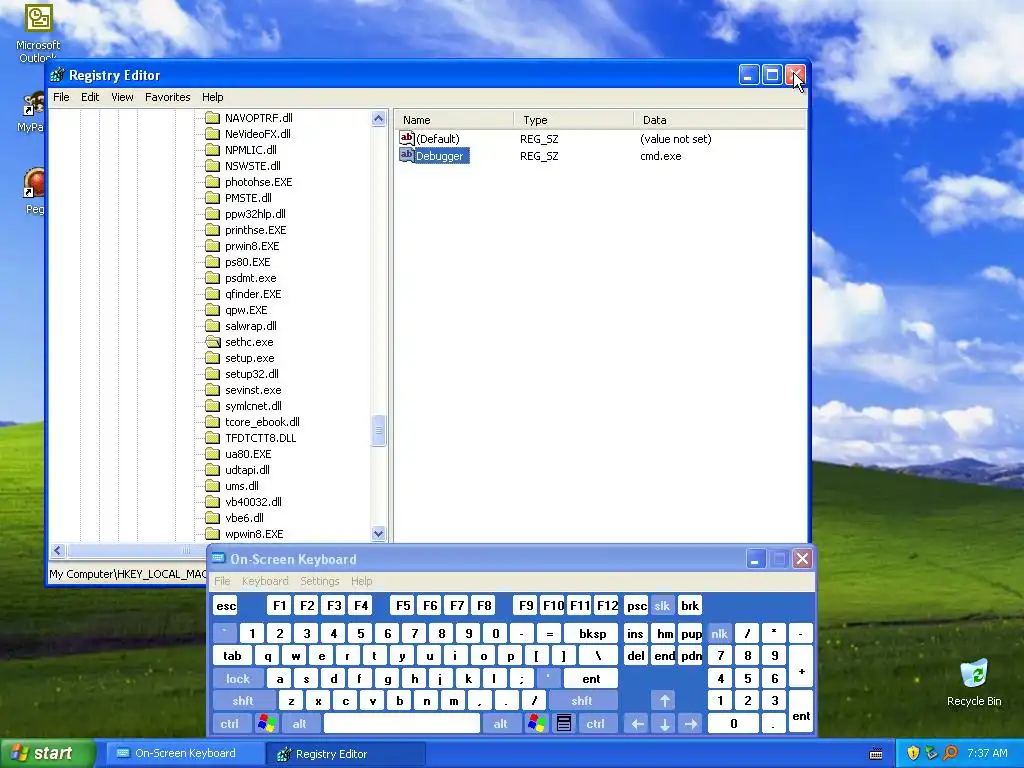Screen dimensions: 1024x768
Task: Click the tree pane scroll up arrow
Action: (x=378, y=118)
